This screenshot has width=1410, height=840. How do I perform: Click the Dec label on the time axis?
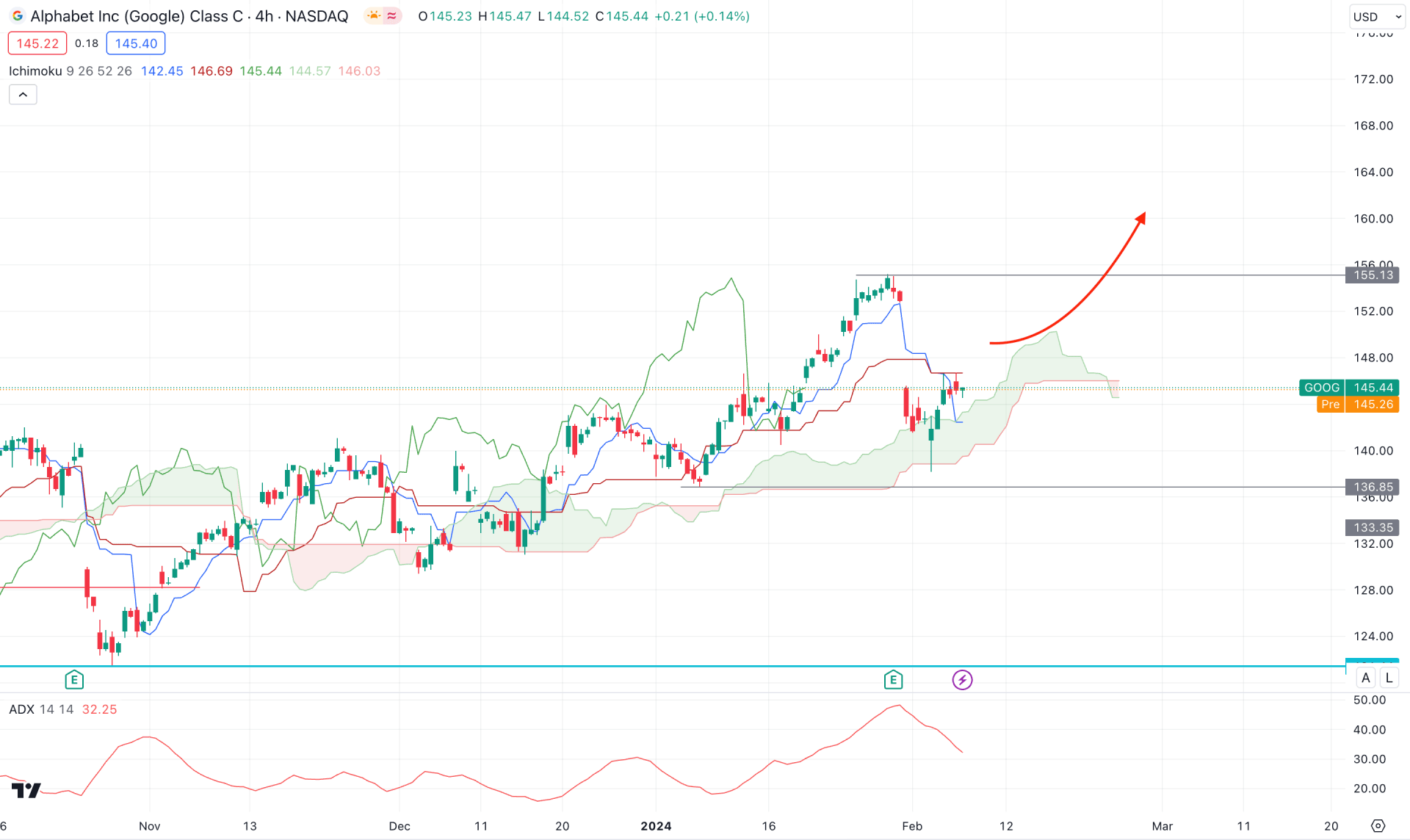click(399, 826)
